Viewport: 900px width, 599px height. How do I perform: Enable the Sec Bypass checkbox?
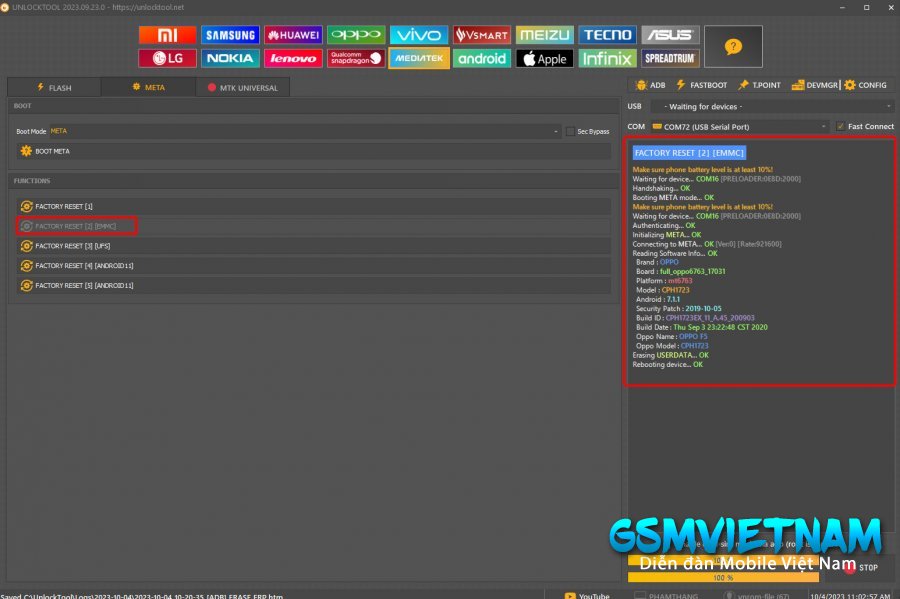tap(570, 131)
